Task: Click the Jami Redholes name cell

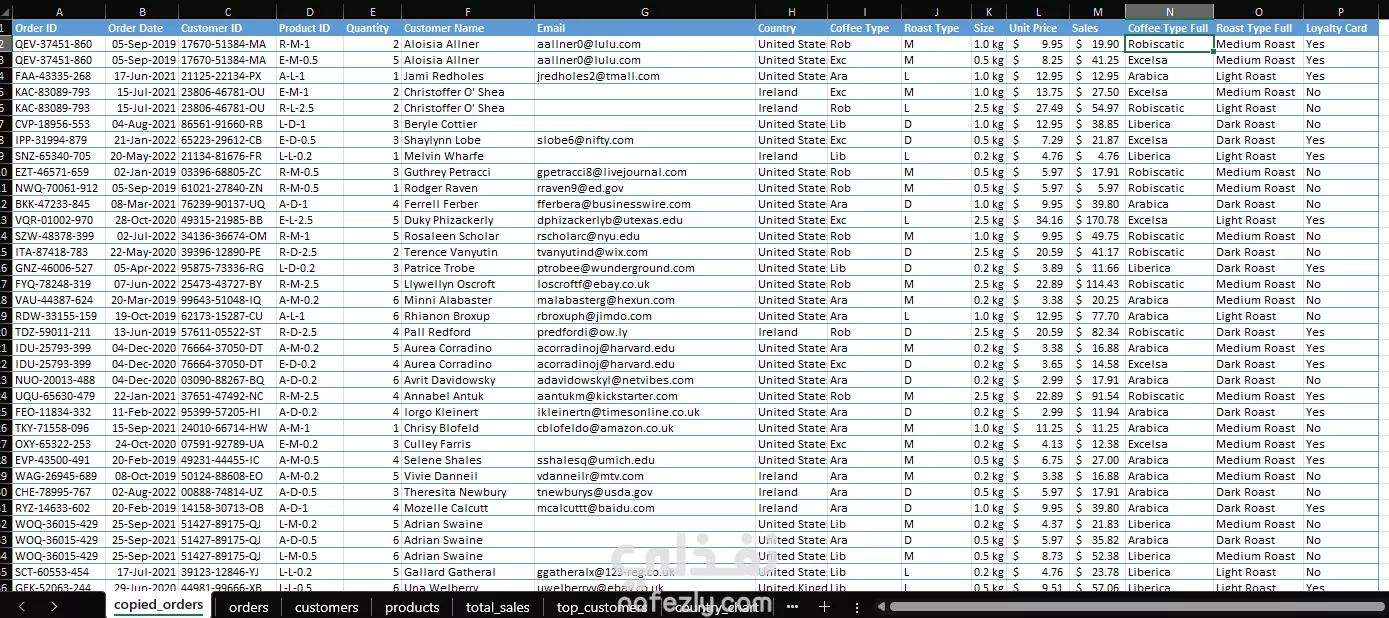Action: [467, 76]
